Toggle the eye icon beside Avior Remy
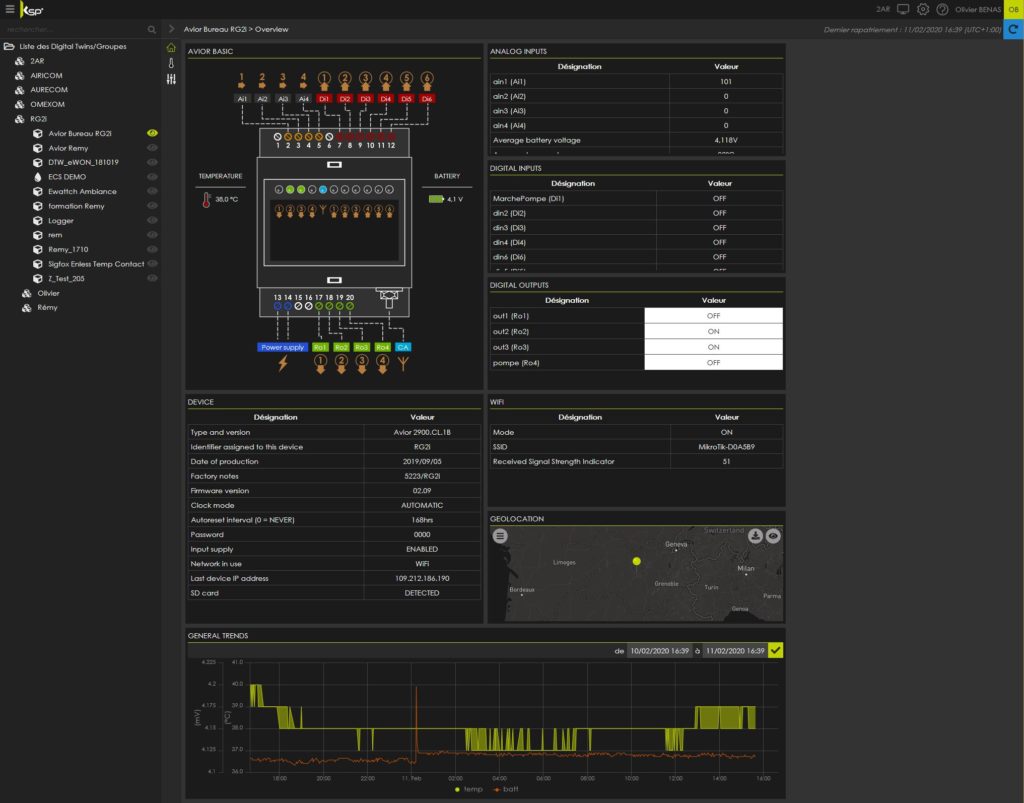Screen dimensions: 1024x803 [153, 147]
